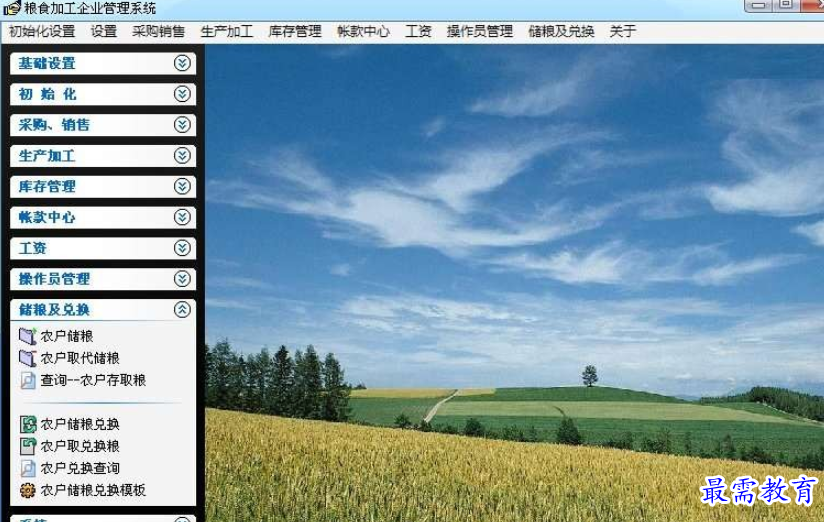824x522 pixels.
Task: Click the 帐款中心 sidebar header label
Action: (x=47, y=217)
